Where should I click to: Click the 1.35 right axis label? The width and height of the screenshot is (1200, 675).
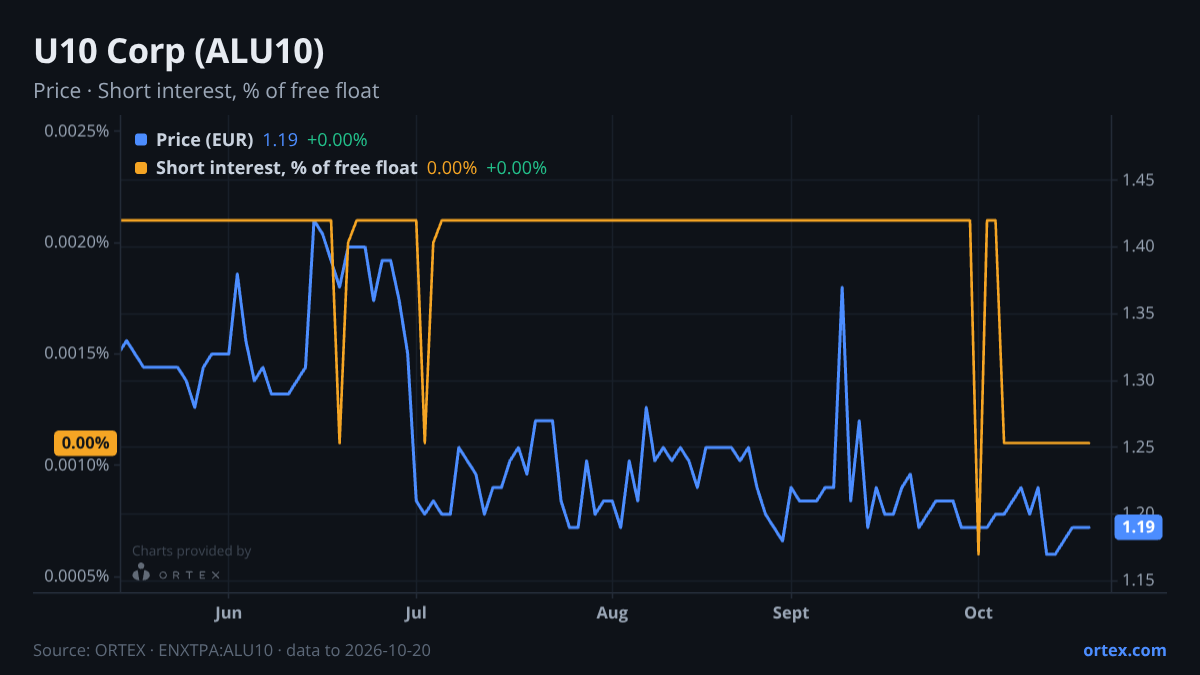1138,314
